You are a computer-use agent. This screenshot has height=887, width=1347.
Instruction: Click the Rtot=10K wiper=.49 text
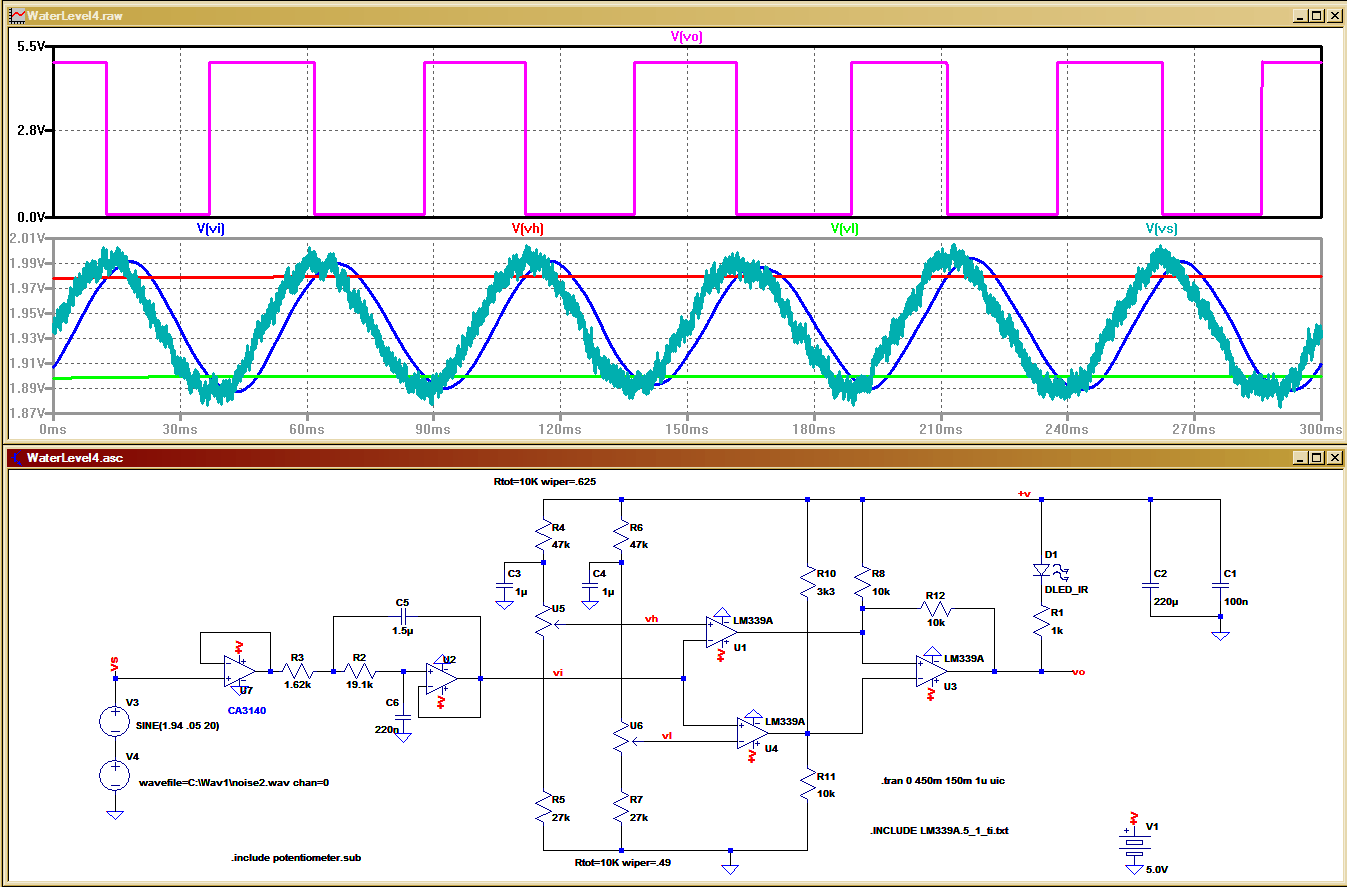point(621,861)
